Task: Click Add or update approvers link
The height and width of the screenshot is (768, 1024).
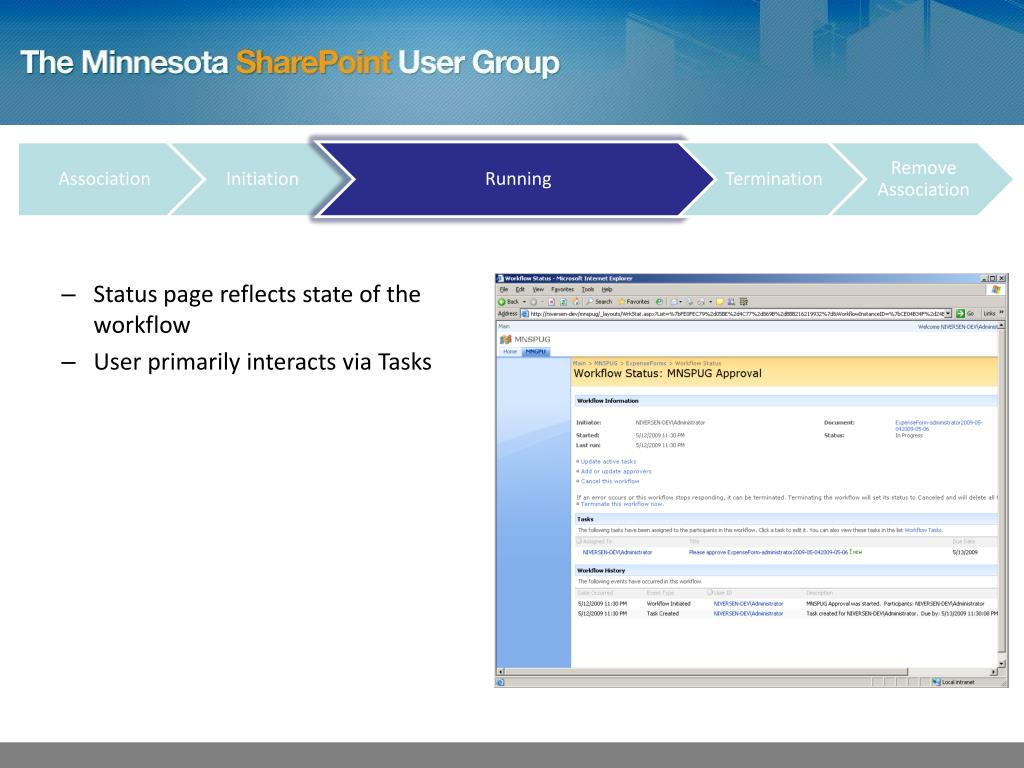Action: point(616,471)
